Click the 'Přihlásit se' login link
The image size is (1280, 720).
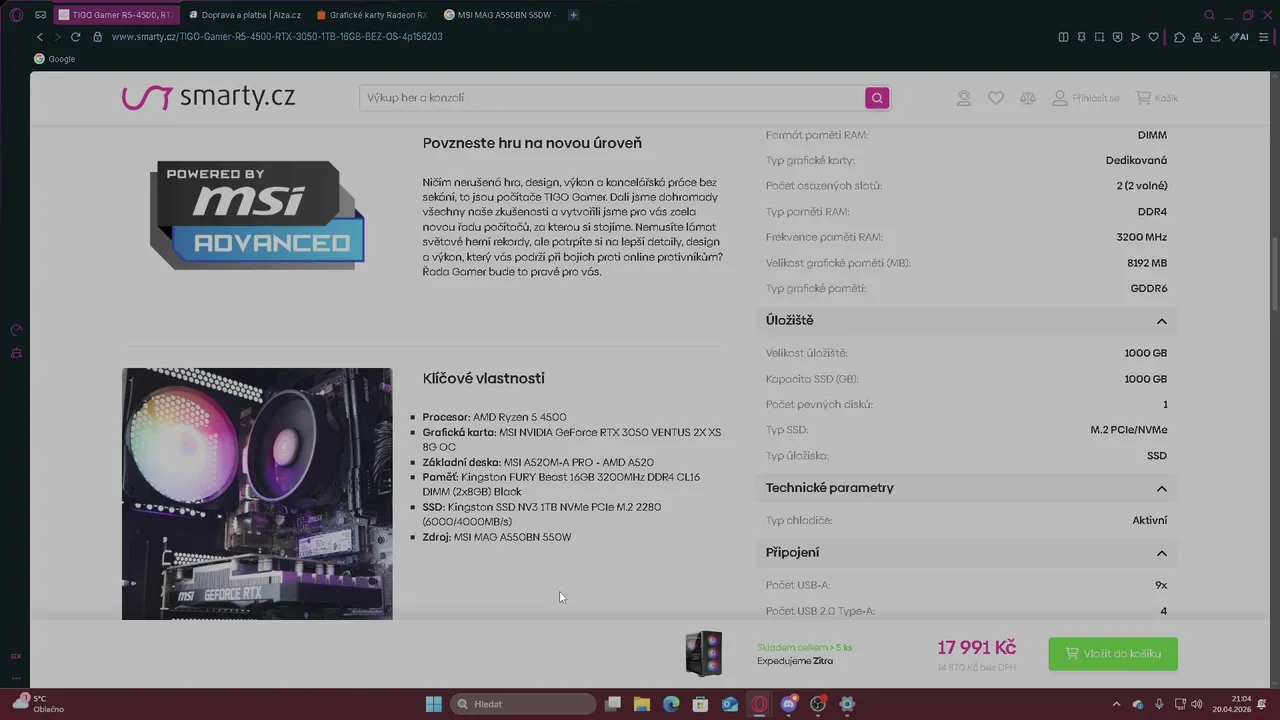1086,98
